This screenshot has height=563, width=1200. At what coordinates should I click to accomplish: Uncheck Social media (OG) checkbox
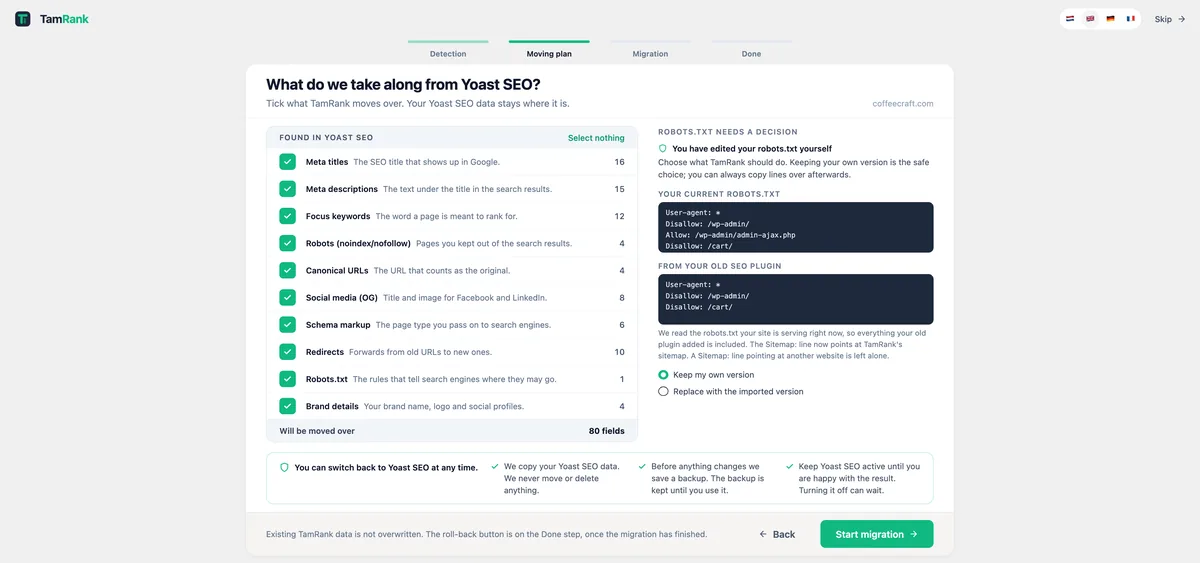(288, 298)
